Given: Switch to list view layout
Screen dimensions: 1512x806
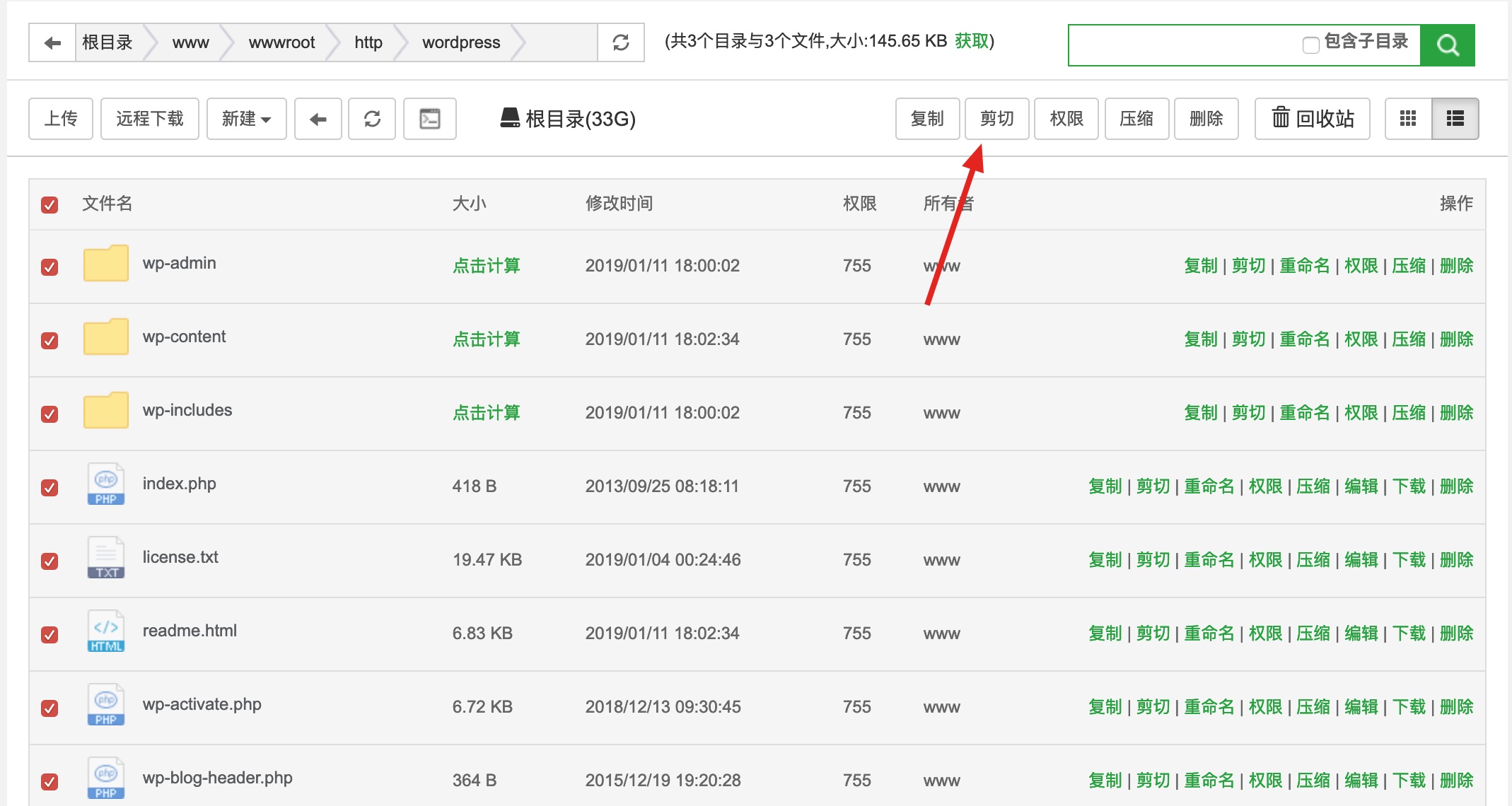Looking at the screenshot, I should coord(1455,119).
